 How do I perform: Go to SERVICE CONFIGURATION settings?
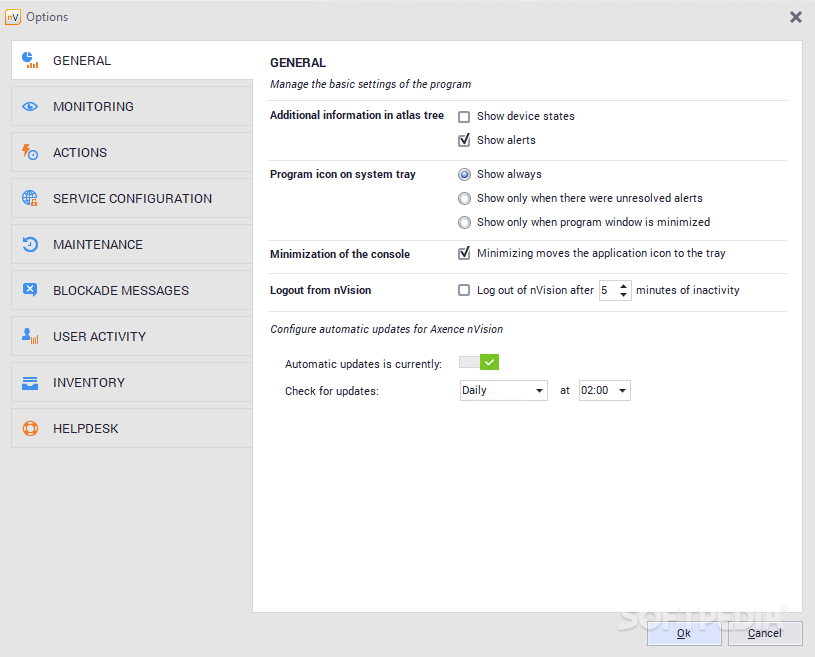click(132, 199)
